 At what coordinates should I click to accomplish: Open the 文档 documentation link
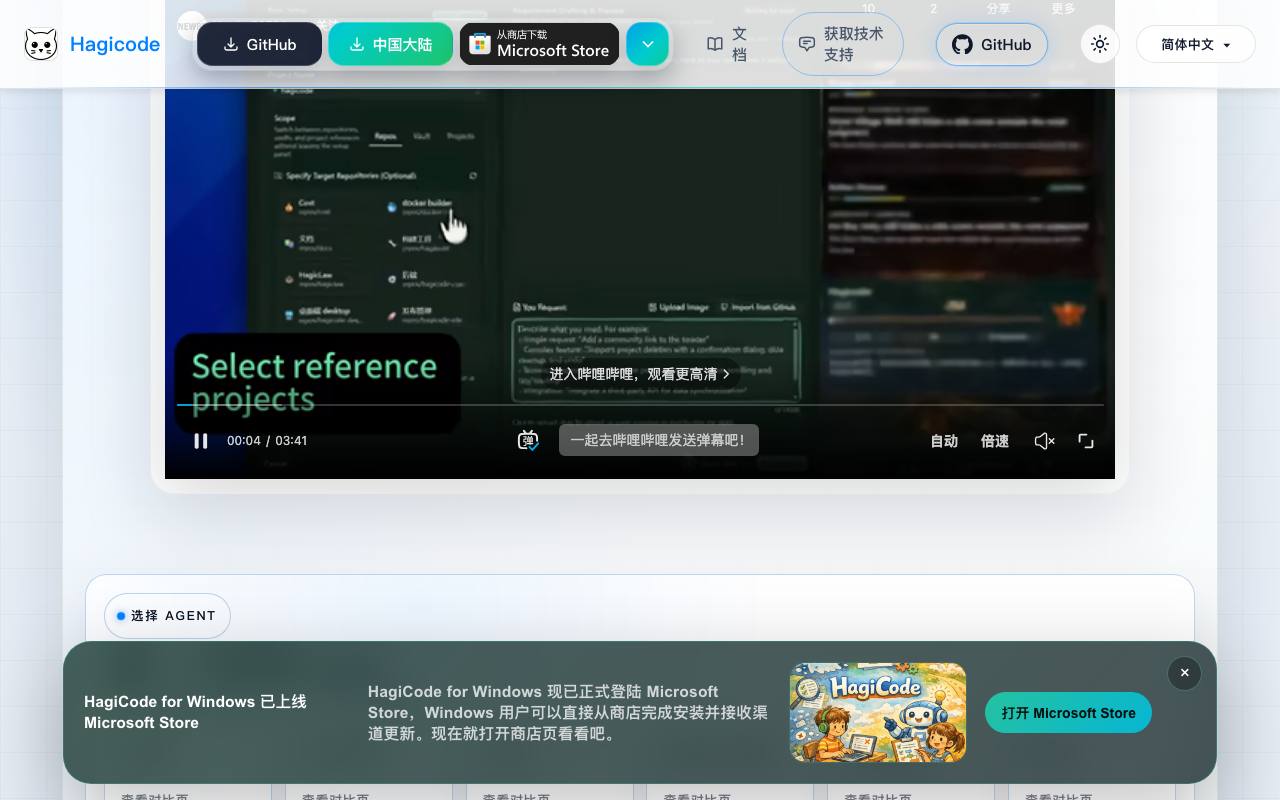pos(727,44)
